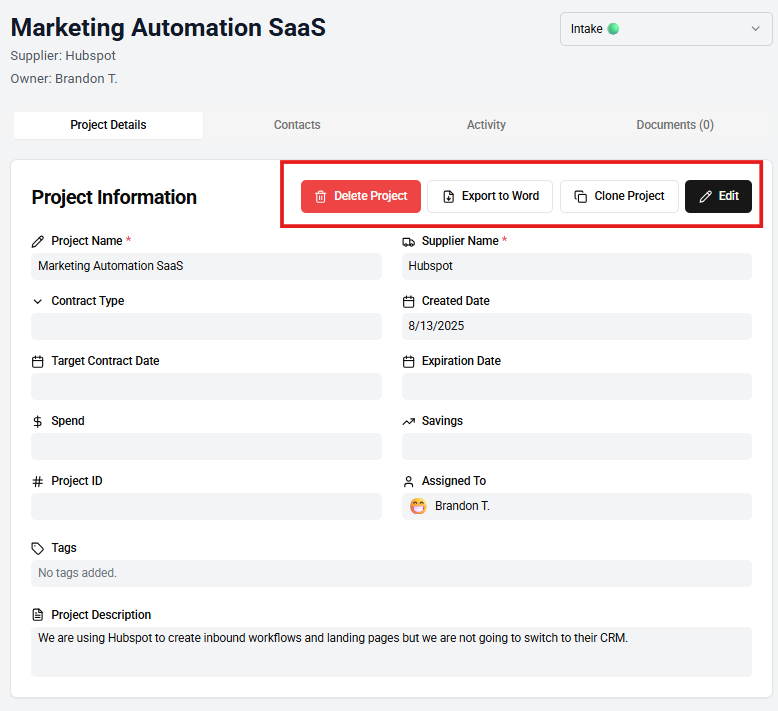Click the pencil icon on Edit button
Viewport: 778px width, 711px height.
coord(705,197)
